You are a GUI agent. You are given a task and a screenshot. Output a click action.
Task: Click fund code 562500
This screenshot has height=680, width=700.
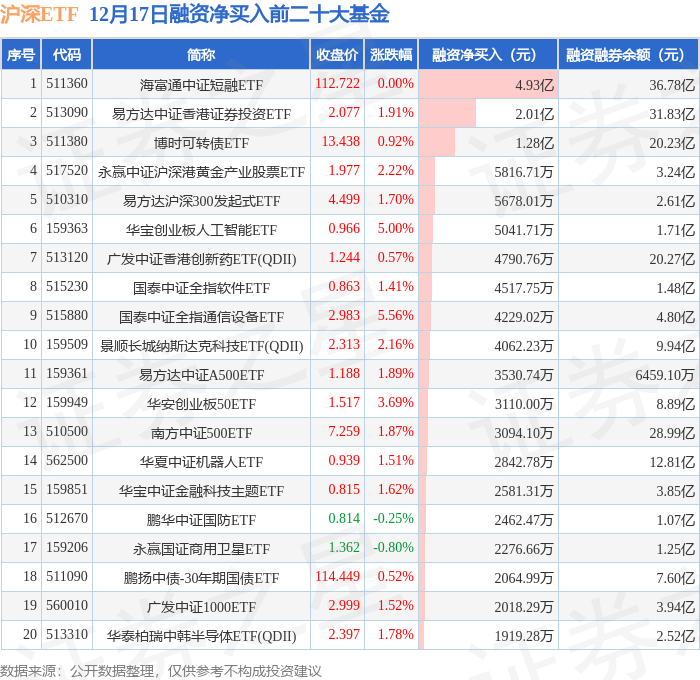point(67,461)
